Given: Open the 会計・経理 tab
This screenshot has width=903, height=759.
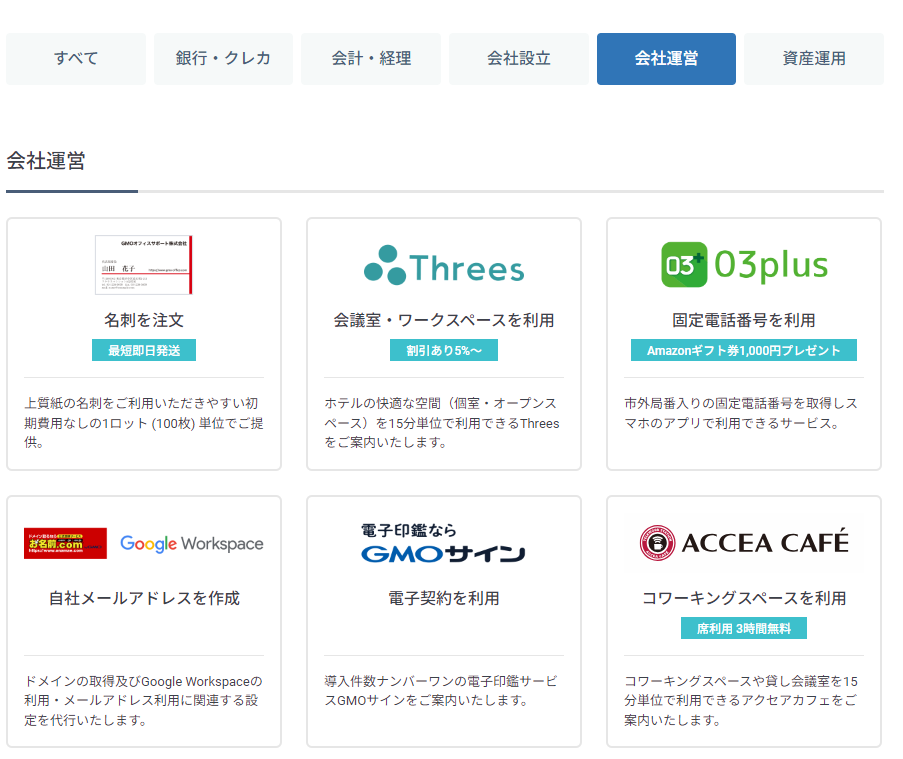Looking at the screenshot, I should point(371,59).
